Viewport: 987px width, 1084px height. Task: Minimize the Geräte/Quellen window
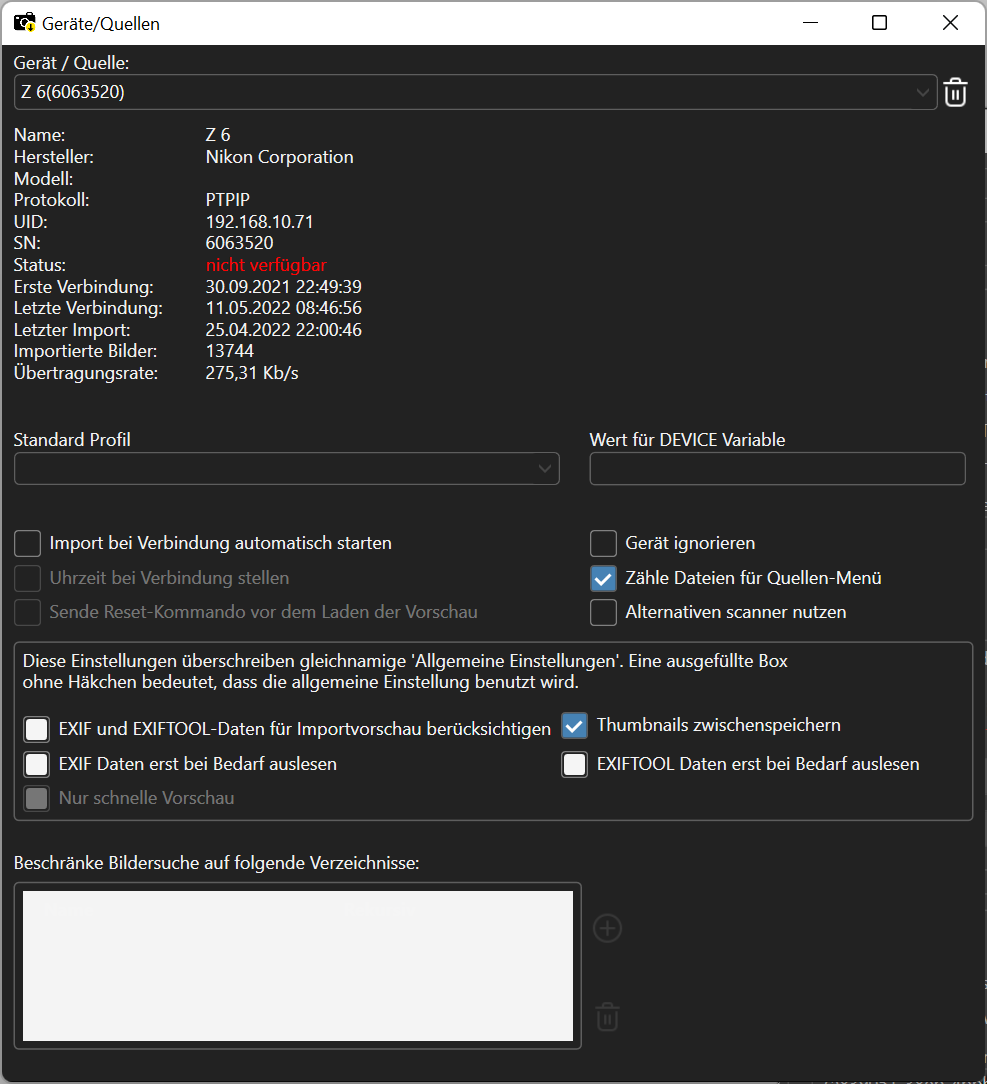(x=811, y=23)
